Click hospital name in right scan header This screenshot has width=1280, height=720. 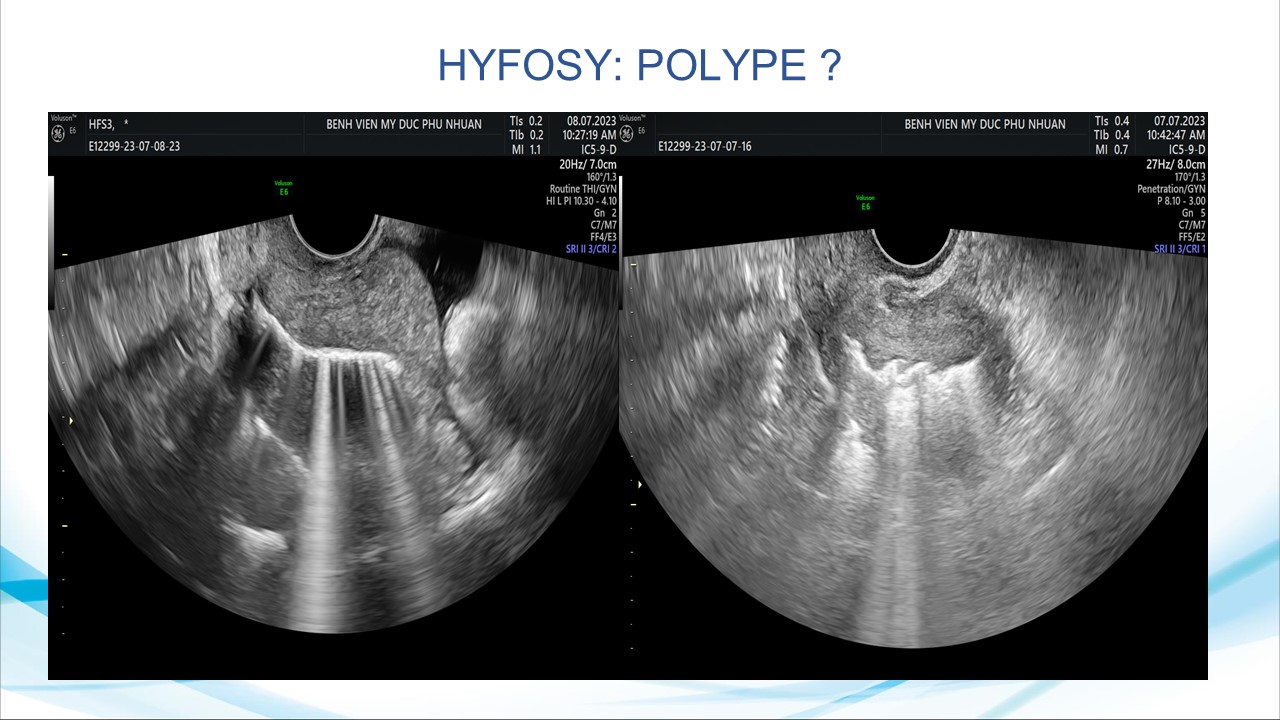point(984,125)
